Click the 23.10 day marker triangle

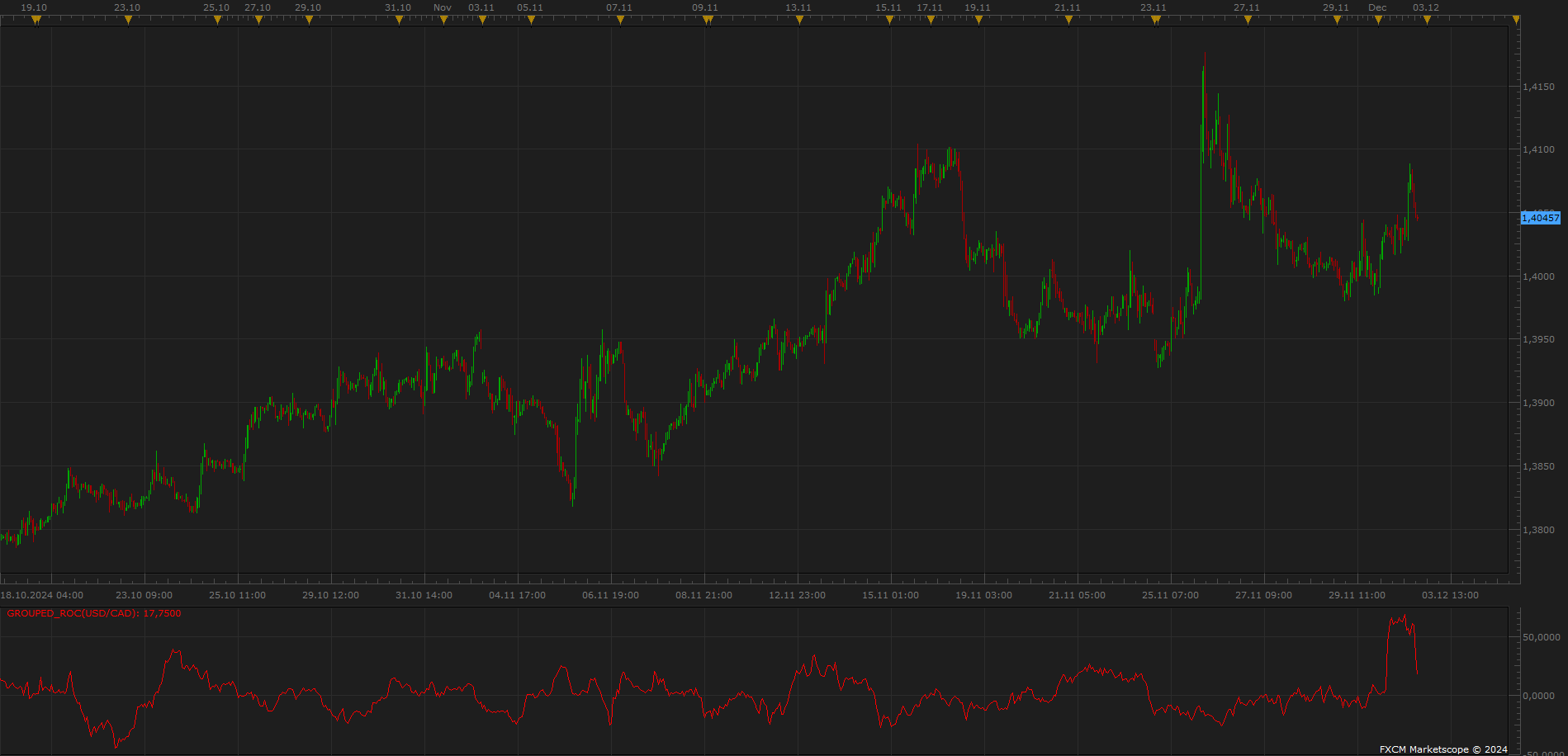(x=128, y=21)
